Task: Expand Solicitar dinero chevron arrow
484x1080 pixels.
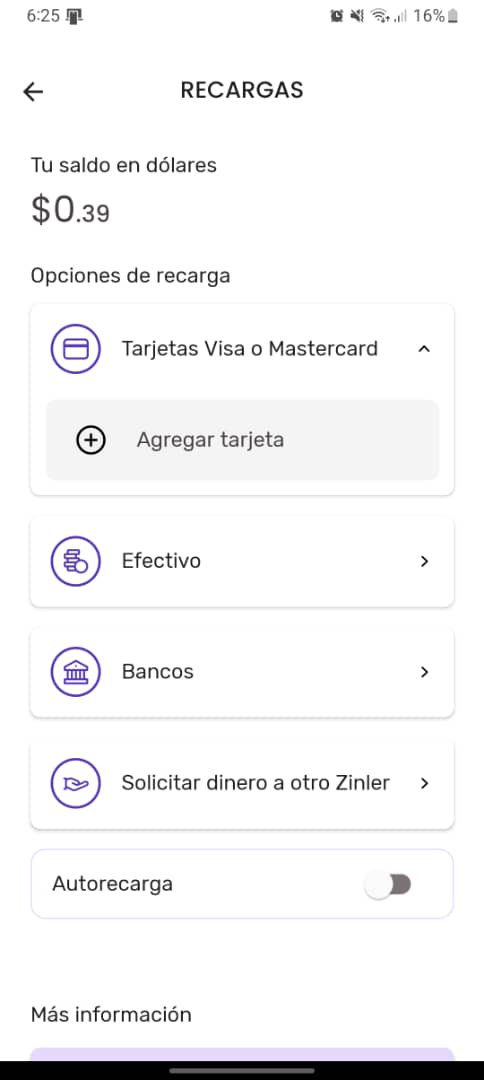Action: coord(425,783)
